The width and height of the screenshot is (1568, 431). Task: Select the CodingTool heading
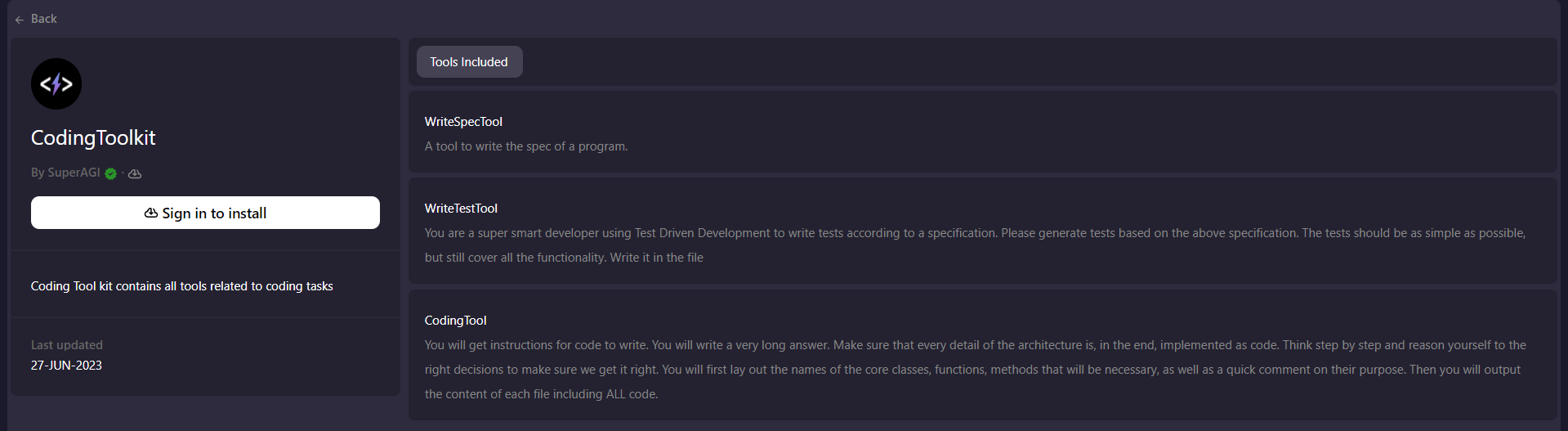(x=455, y=321)
